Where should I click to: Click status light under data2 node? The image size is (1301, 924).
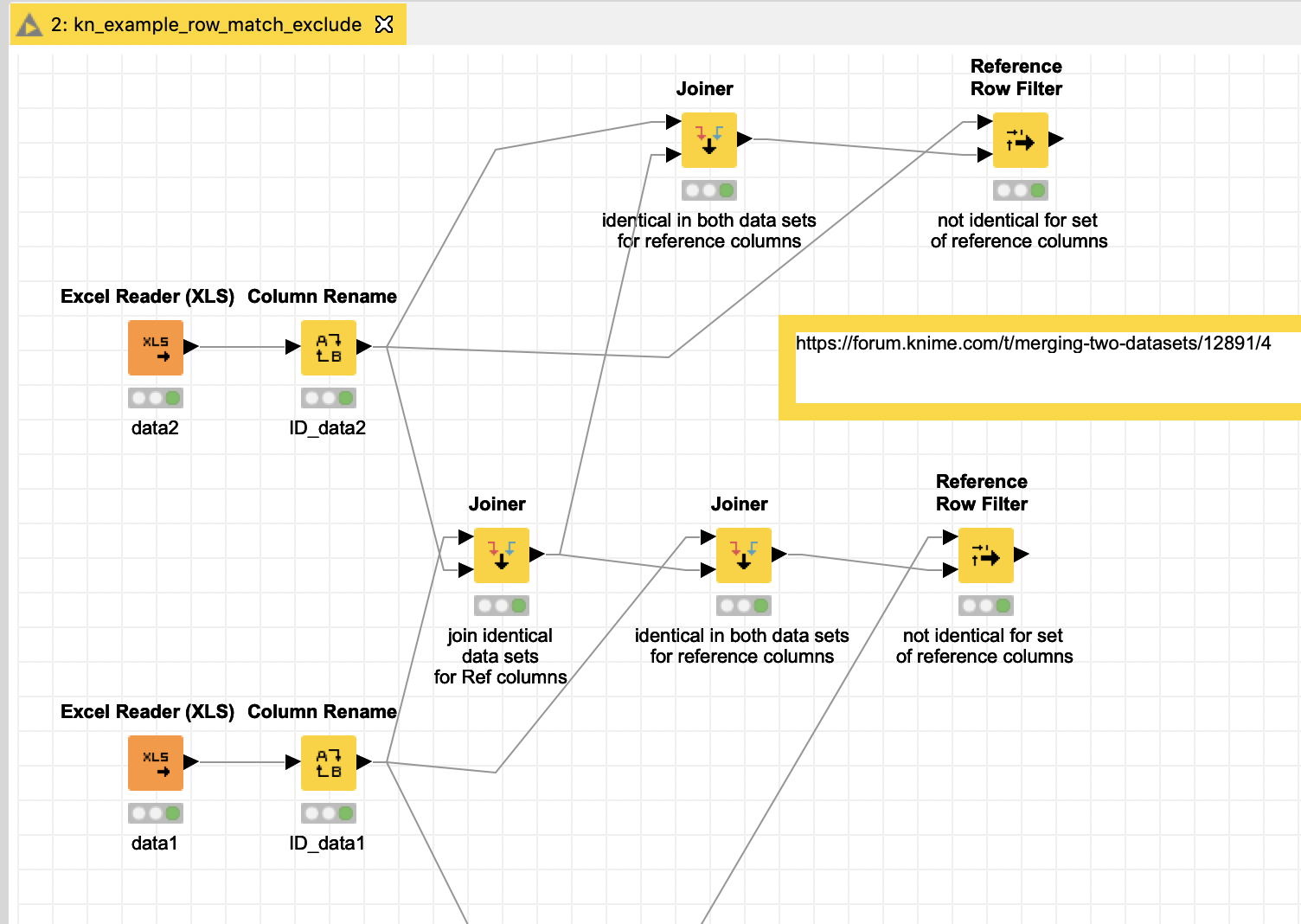coord(156,398)
